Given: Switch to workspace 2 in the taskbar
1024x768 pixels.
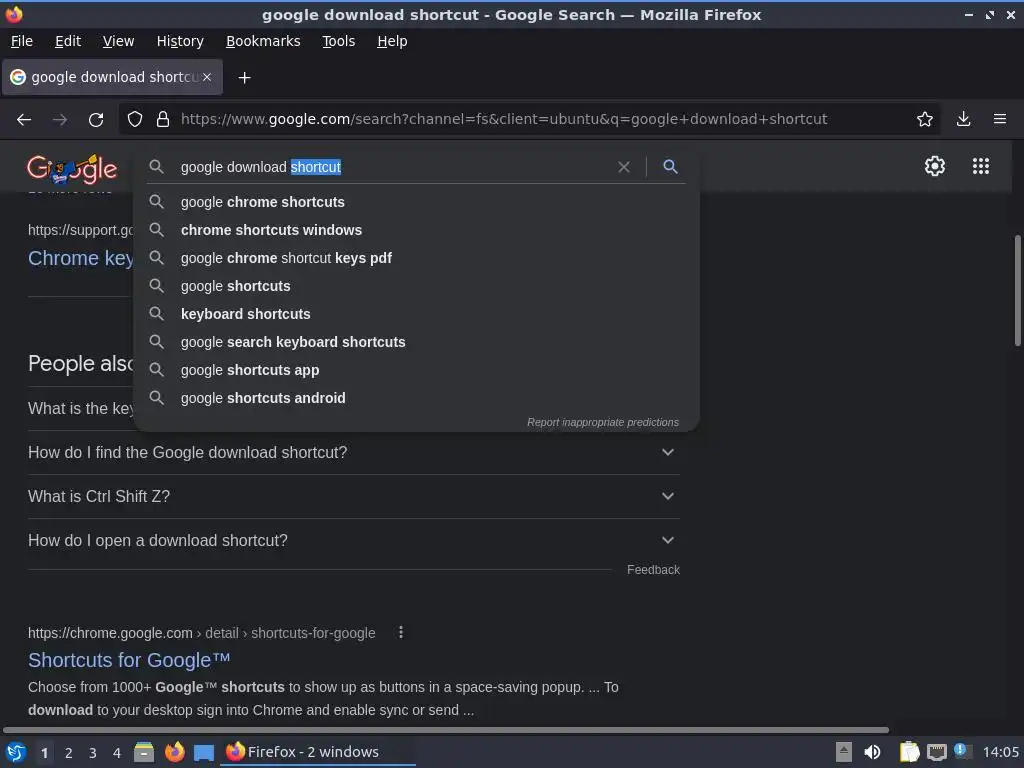Looking at the screenshot, I should point(69,753).
